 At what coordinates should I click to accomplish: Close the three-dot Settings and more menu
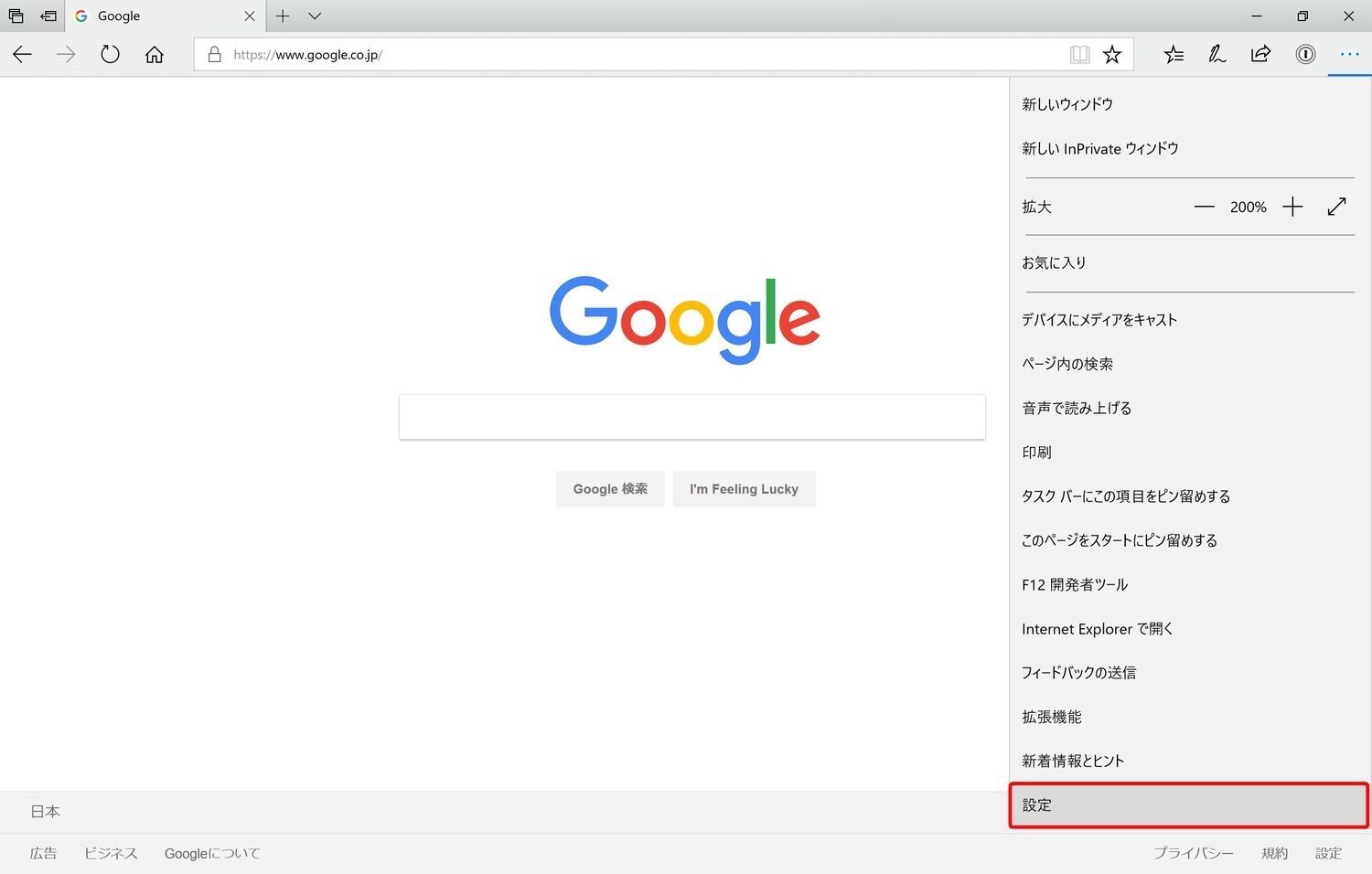[1349, 55]
